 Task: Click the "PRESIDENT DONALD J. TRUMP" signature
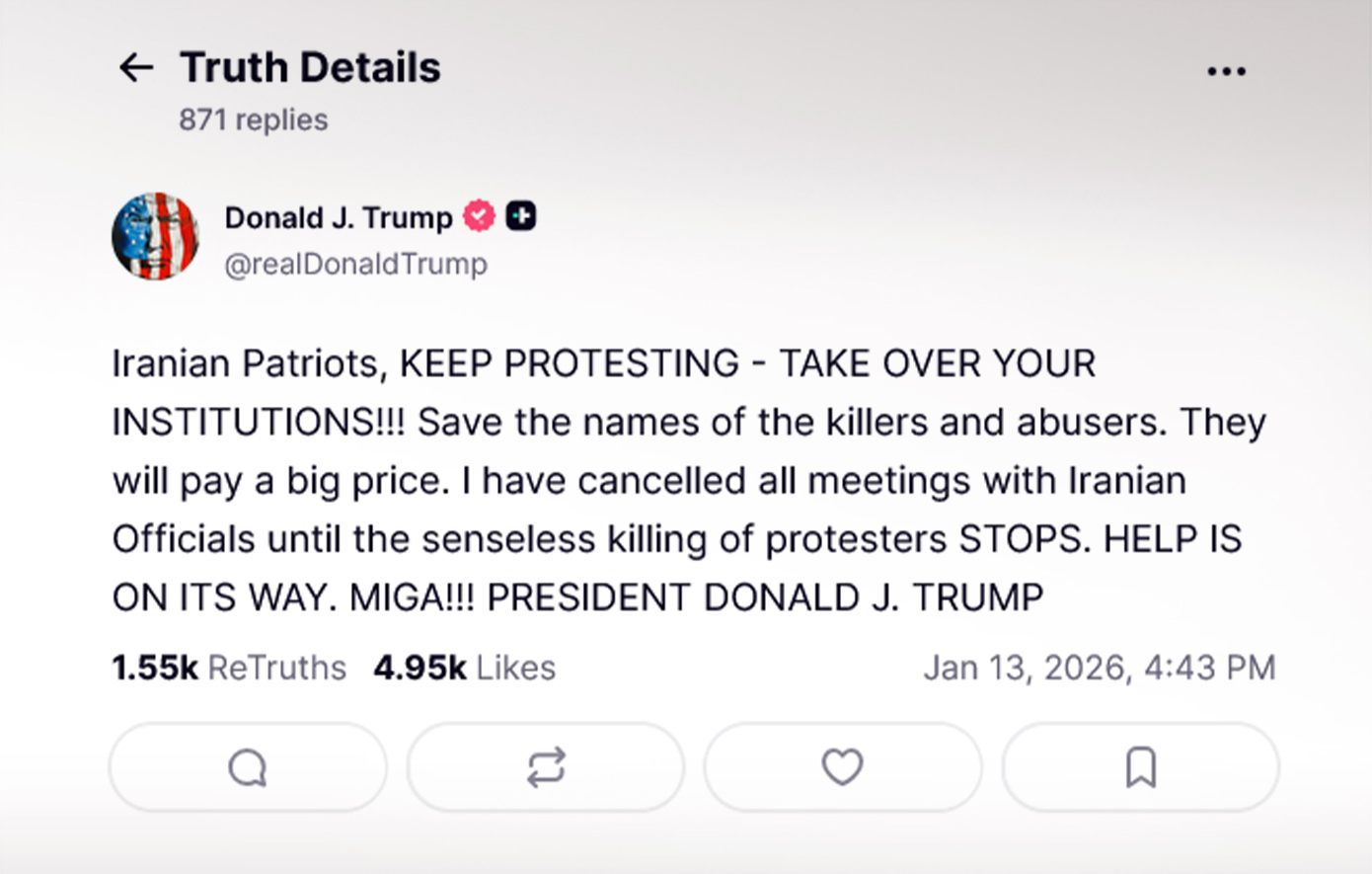tap(765, 597)
